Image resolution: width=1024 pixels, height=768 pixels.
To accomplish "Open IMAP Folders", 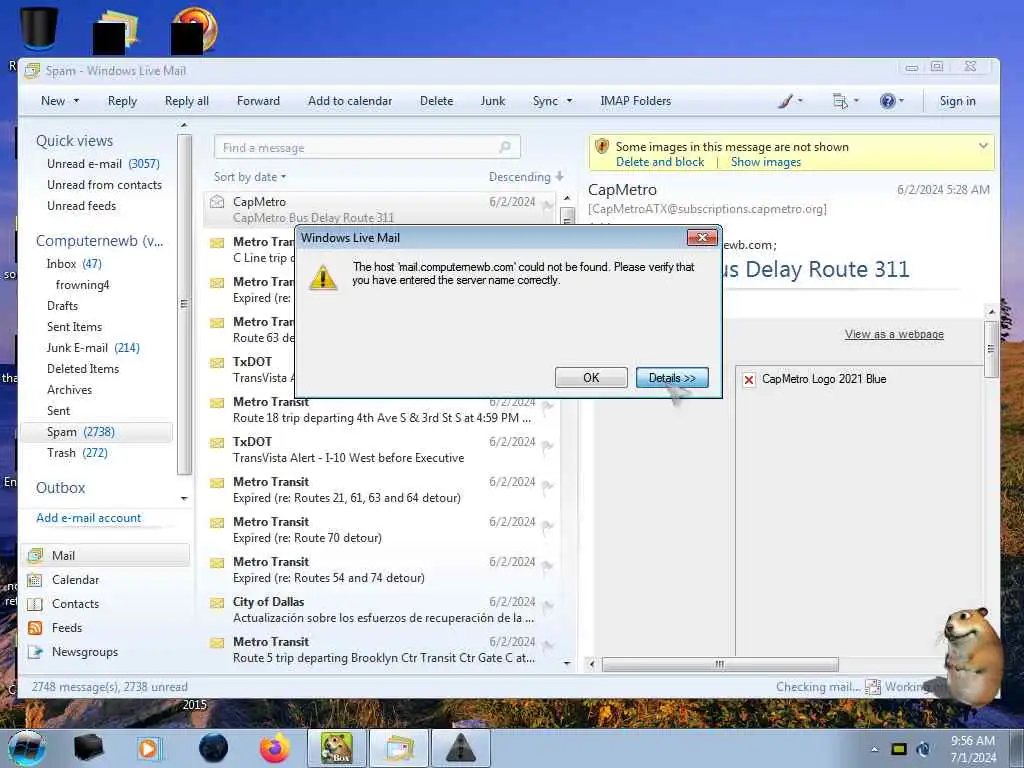I will (x=635, y=101).
